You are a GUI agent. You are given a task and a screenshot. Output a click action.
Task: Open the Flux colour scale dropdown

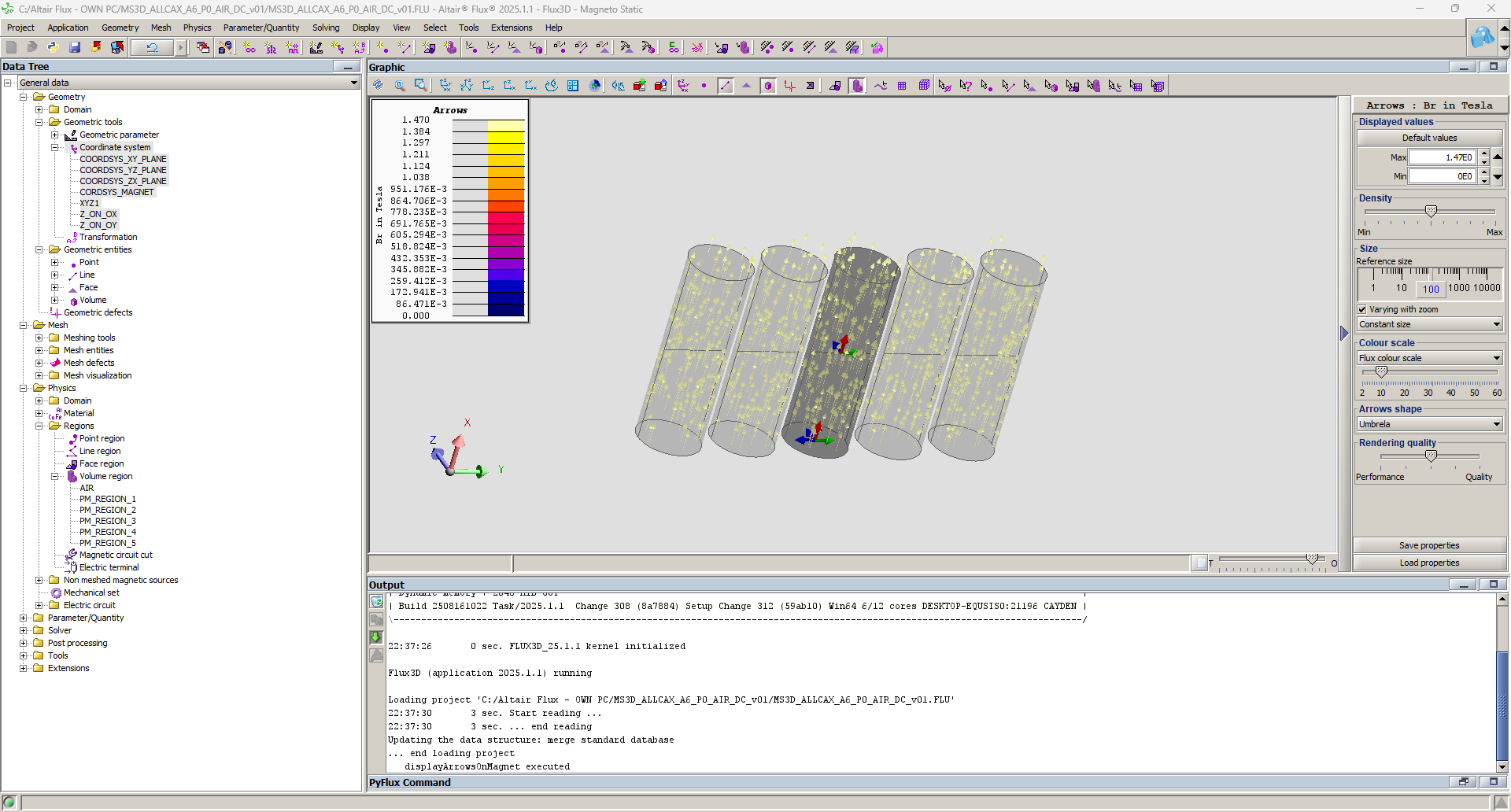(1429, 358)
